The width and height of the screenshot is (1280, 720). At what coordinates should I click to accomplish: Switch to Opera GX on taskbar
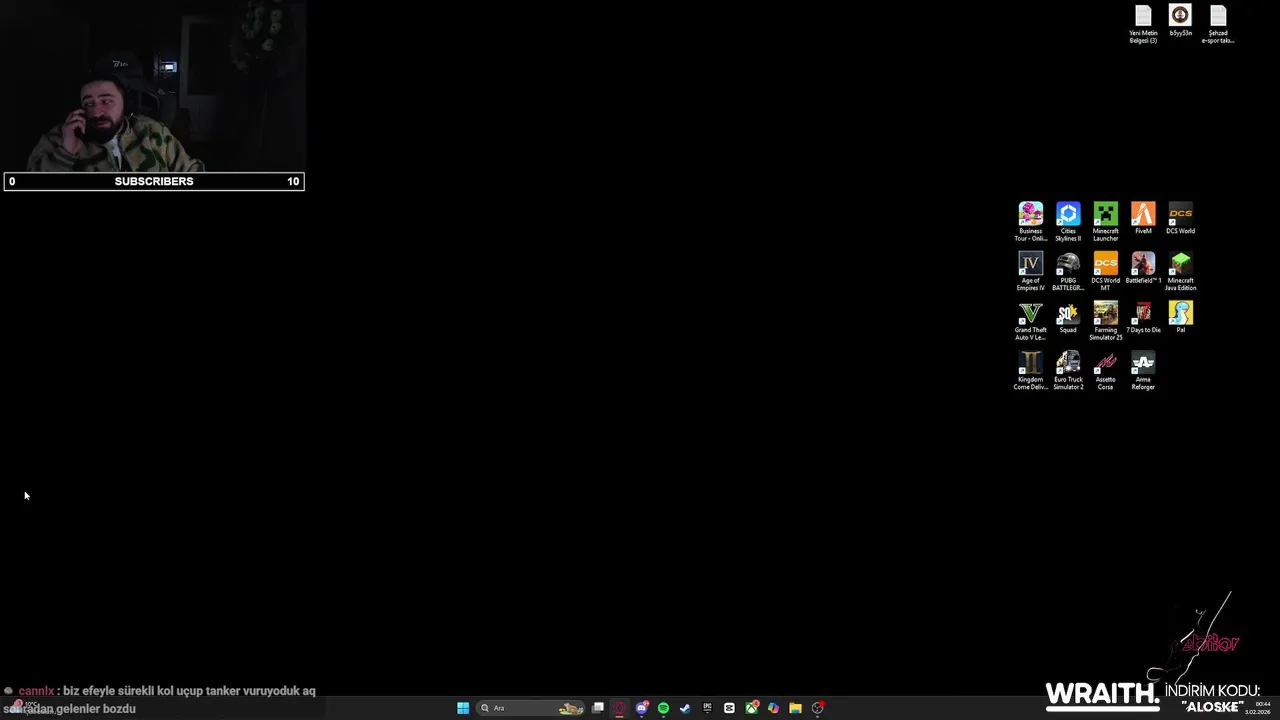point(620,708)
